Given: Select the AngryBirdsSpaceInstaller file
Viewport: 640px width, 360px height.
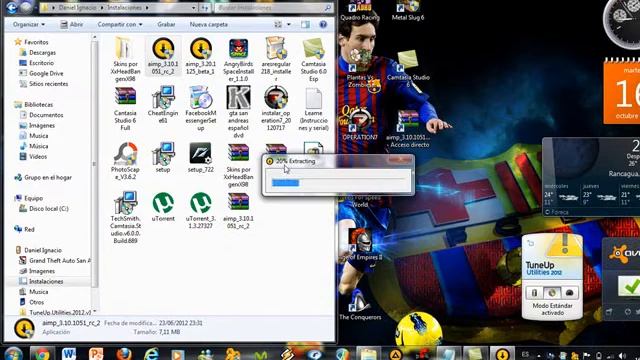Looking at the screenshot, I should [238, 60].
